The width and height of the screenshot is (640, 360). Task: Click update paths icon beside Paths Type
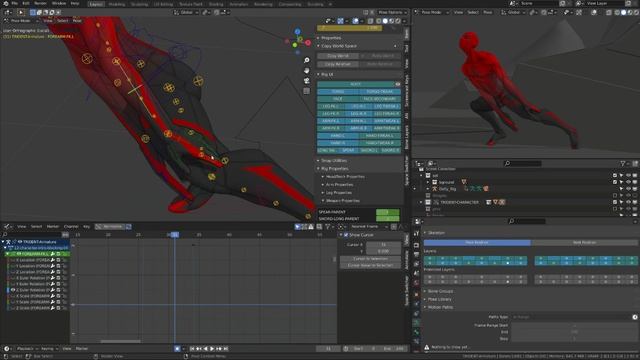tap(635, 317)
